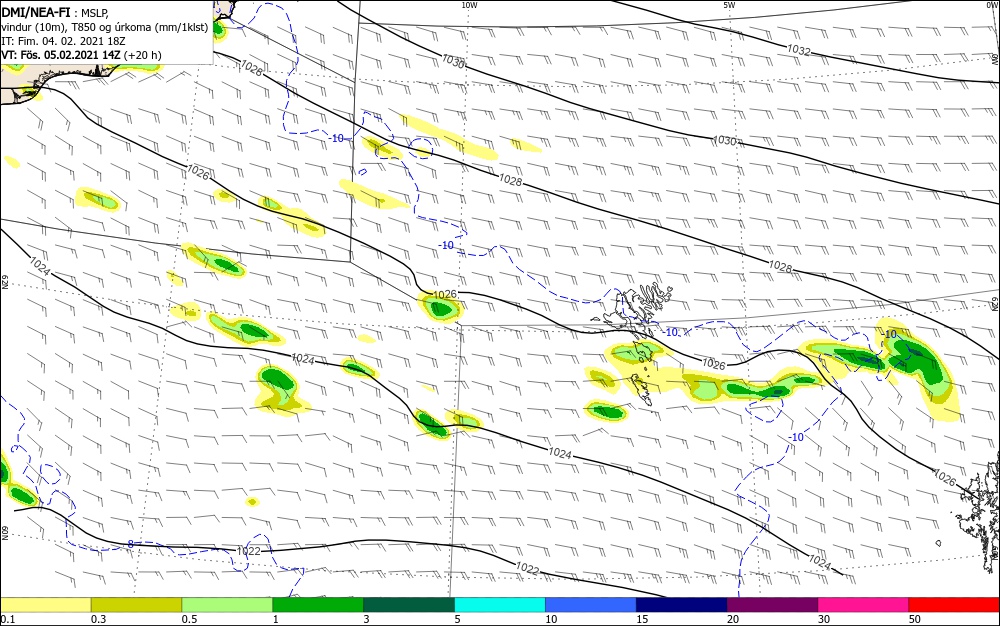Click the 'vindur (10m), T850 og úrkoma' line
Image resolution: width=1000 pixels, height=626 pixels.
pyautogui.click(x=105, y=27)
